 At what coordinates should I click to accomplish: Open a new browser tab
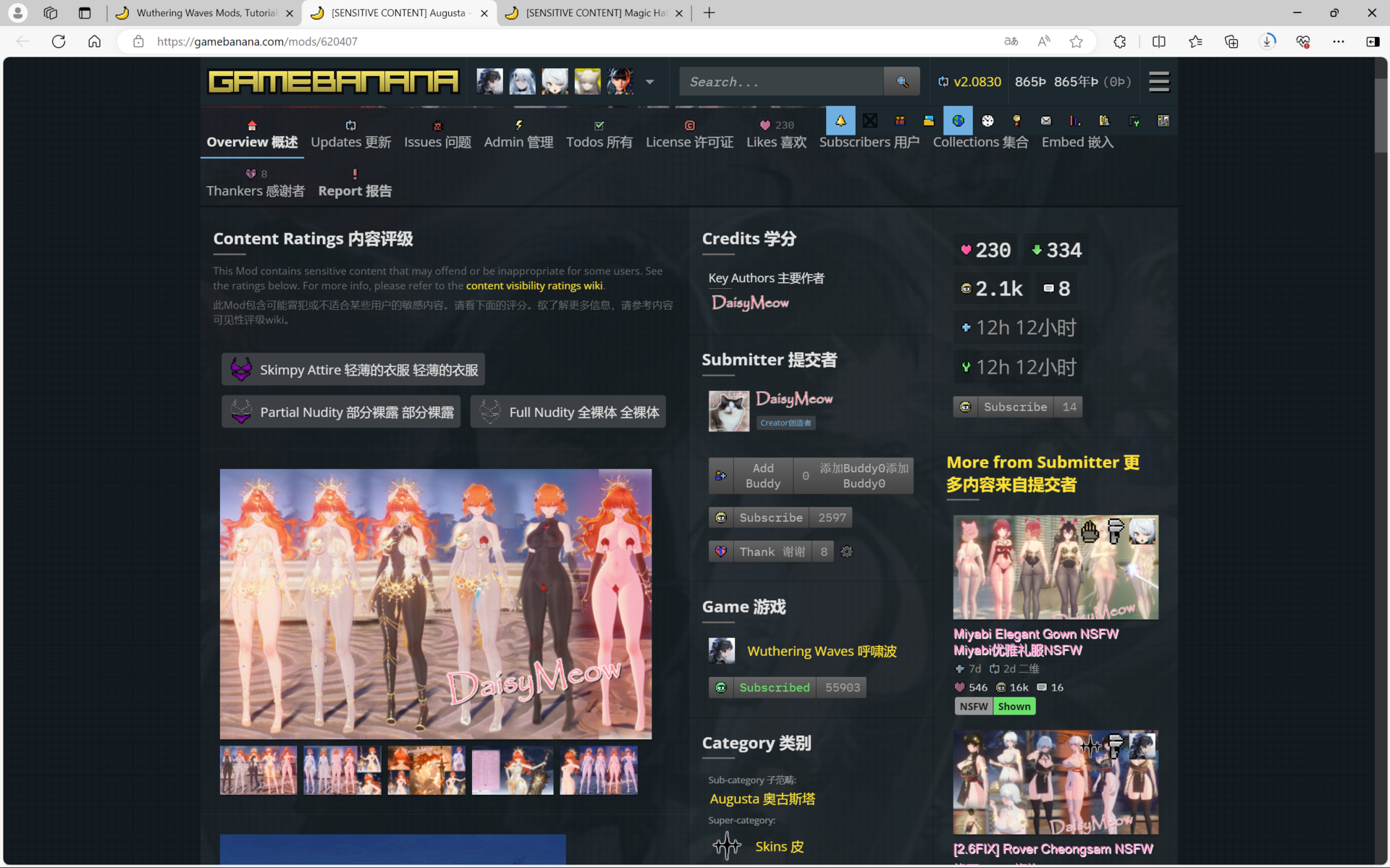709,13
